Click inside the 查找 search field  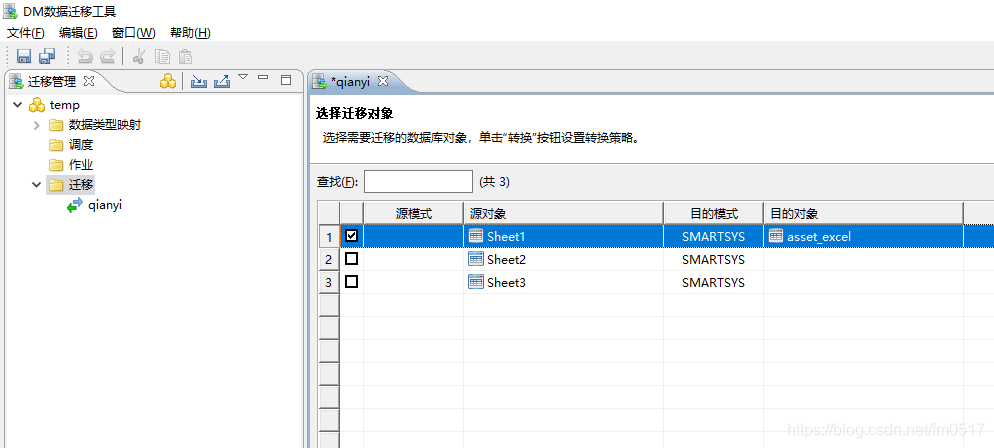tap(418, 181)
